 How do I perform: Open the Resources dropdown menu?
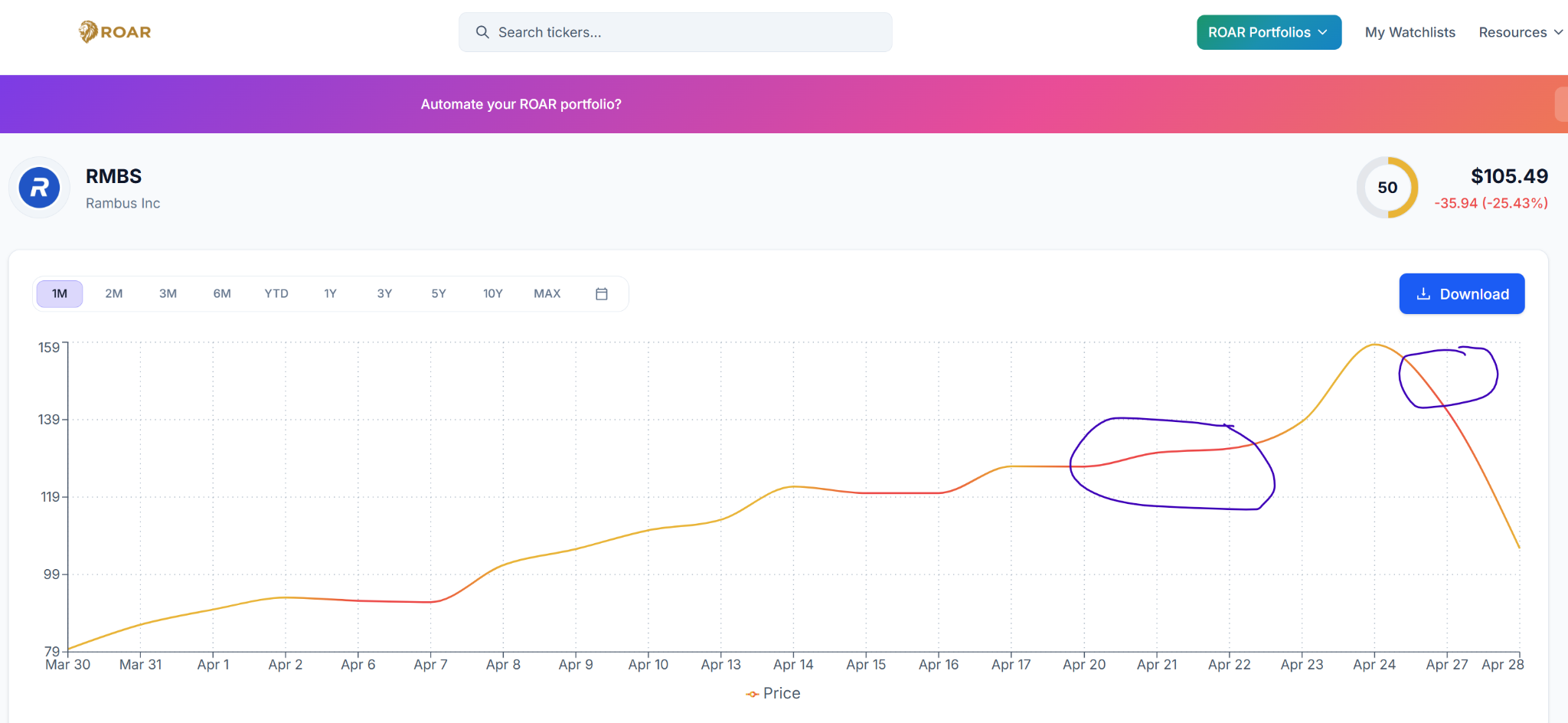click(1520, 32)
